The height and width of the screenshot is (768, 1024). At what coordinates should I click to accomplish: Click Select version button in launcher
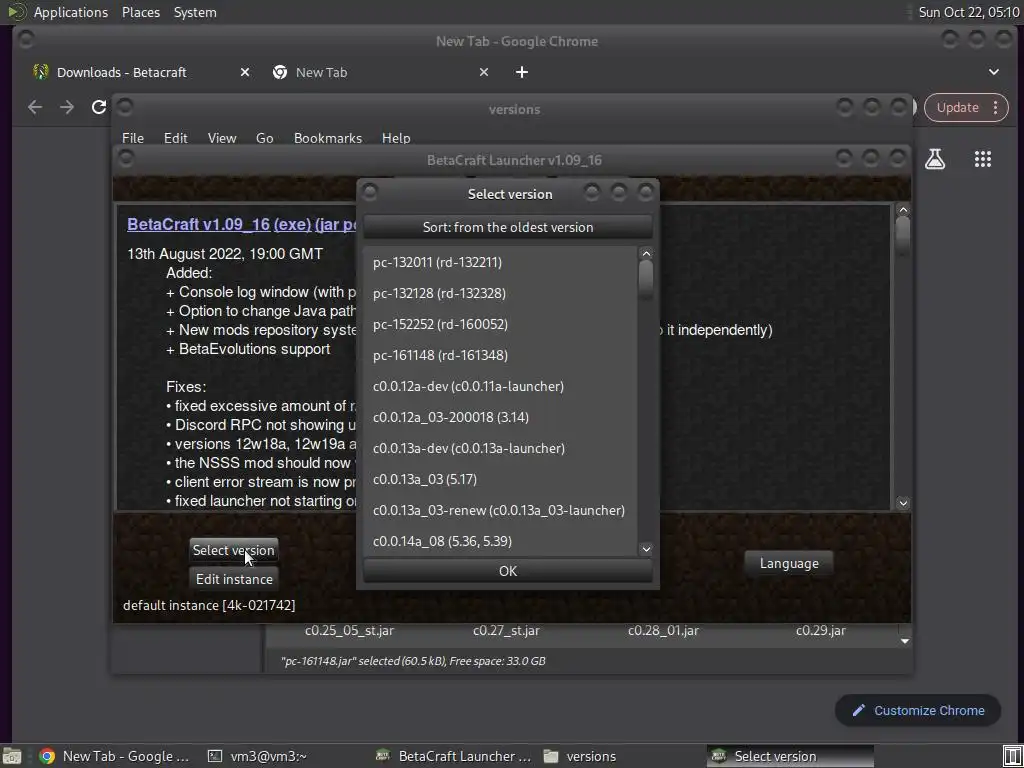pyautogui.click(x=234, y=550)
